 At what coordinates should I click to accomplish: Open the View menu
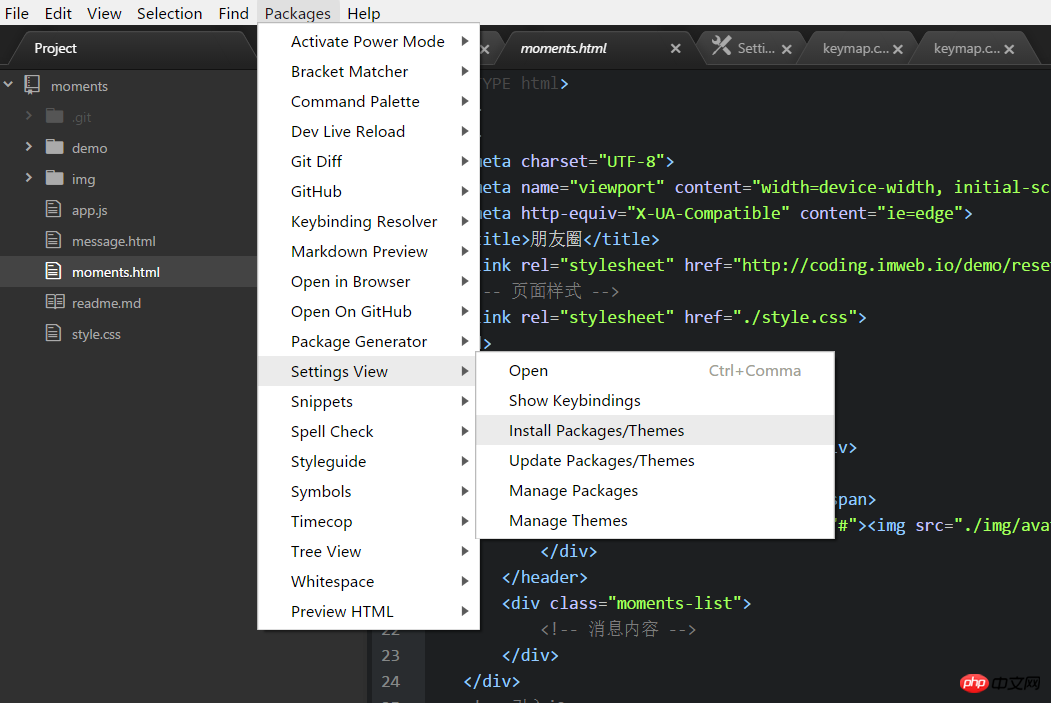point(104,13)
